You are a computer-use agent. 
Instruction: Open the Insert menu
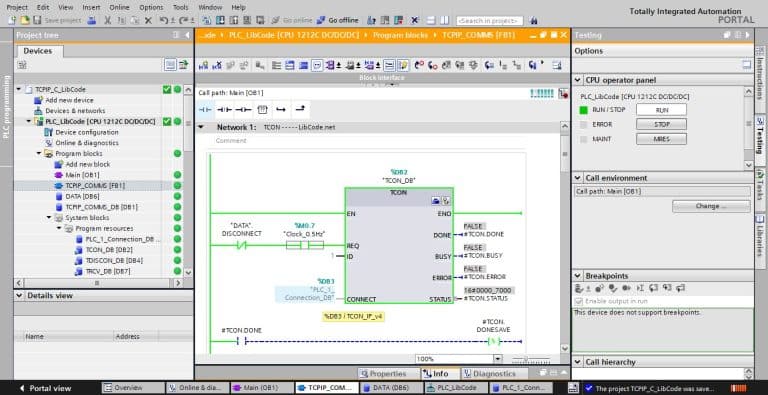(91, 7)
